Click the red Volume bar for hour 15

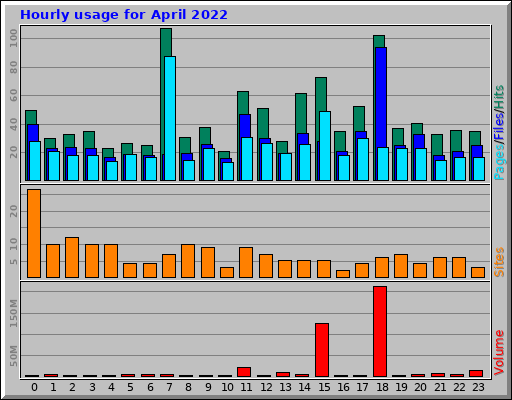(322, 350)
